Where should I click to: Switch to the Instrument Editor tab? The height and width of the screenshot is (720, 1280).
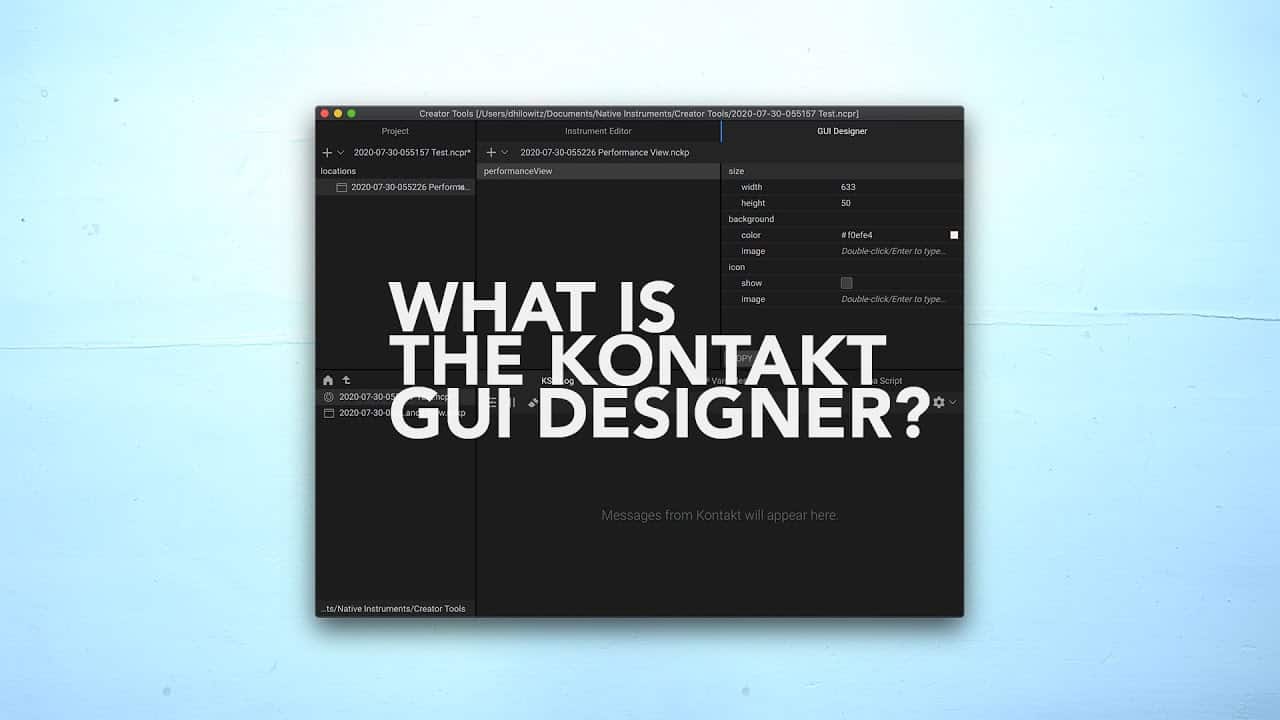pos(598,131)
